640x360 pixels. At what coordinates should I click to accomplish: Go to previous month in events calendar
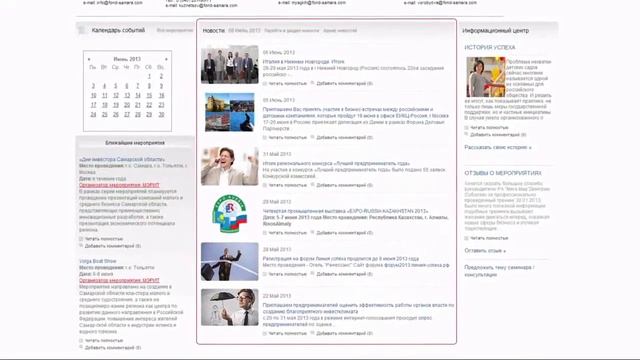[x=89, y=59]
